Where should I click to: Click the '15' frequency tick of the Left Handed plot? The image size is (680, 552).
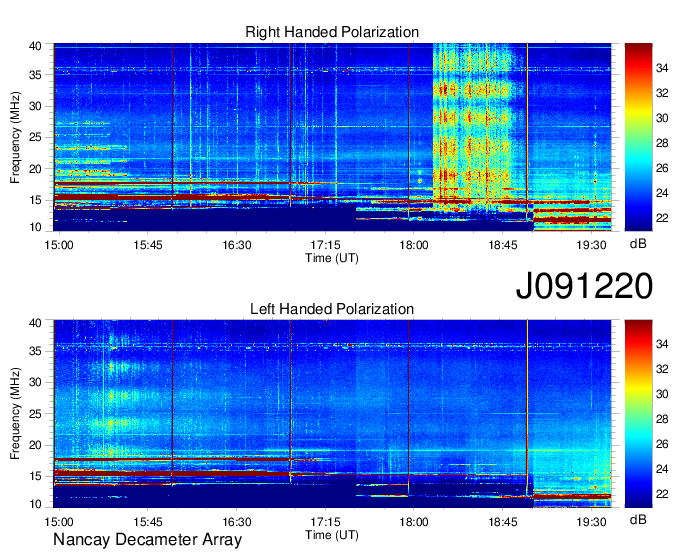[x=35, y=477]
